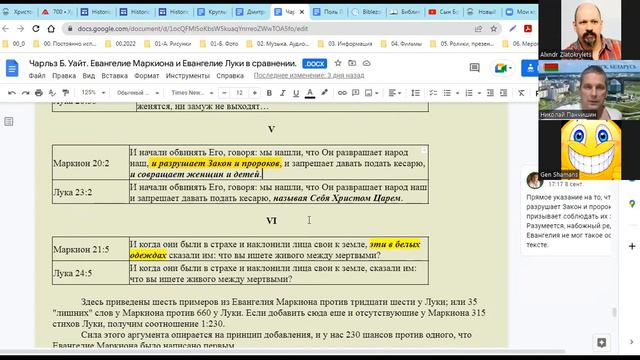Open bookmark folder 02. Музыка. Аудио

278,44
